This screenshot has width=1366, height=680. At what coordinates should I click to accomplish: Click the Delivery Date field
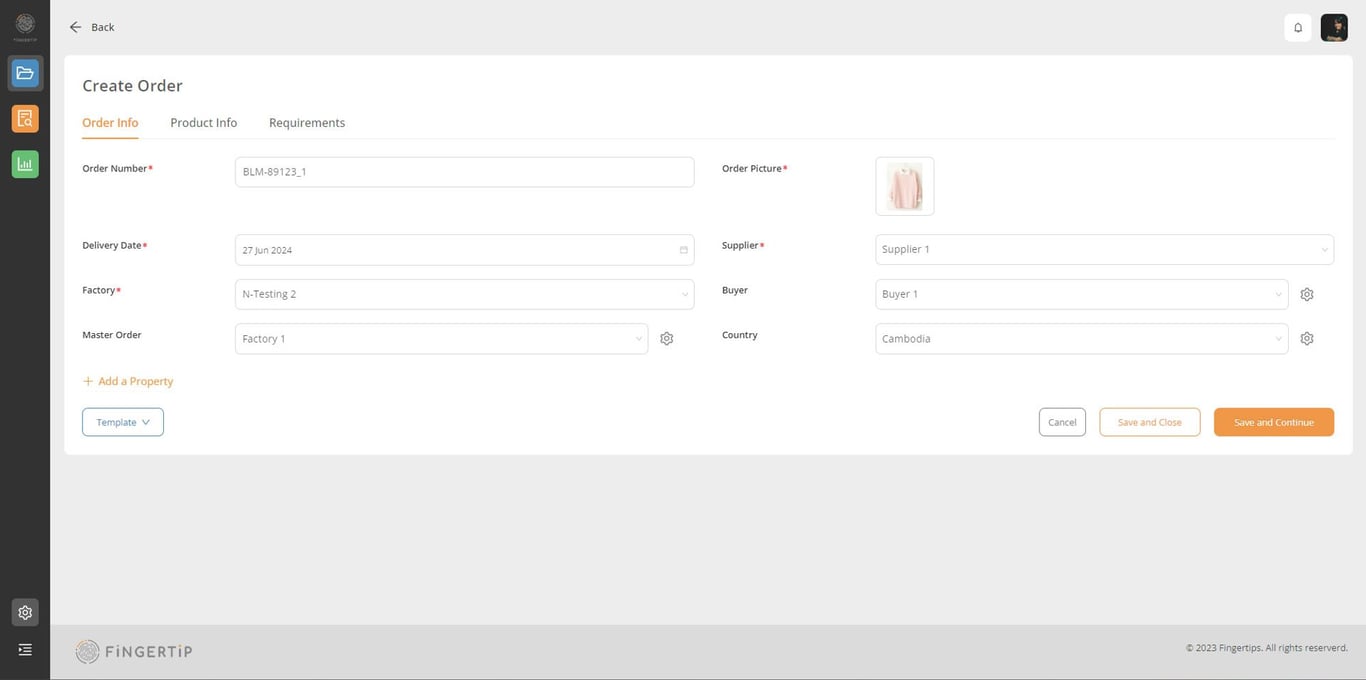(464, 250)
